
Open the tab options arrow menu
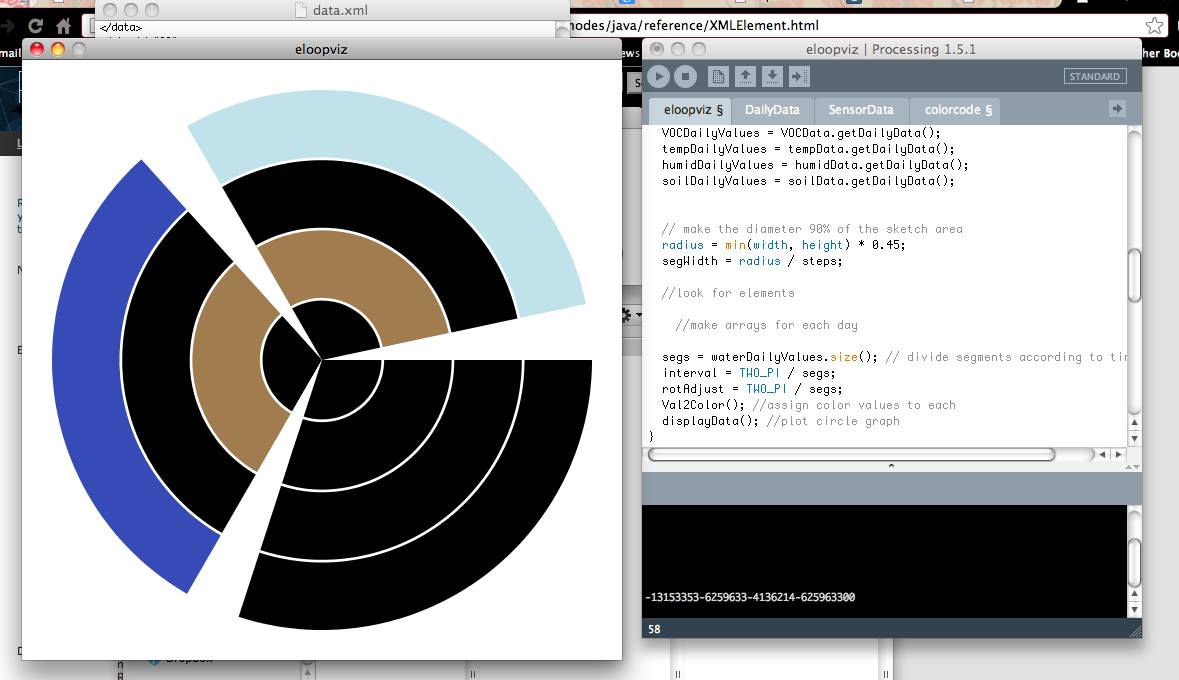point(1118,108)
